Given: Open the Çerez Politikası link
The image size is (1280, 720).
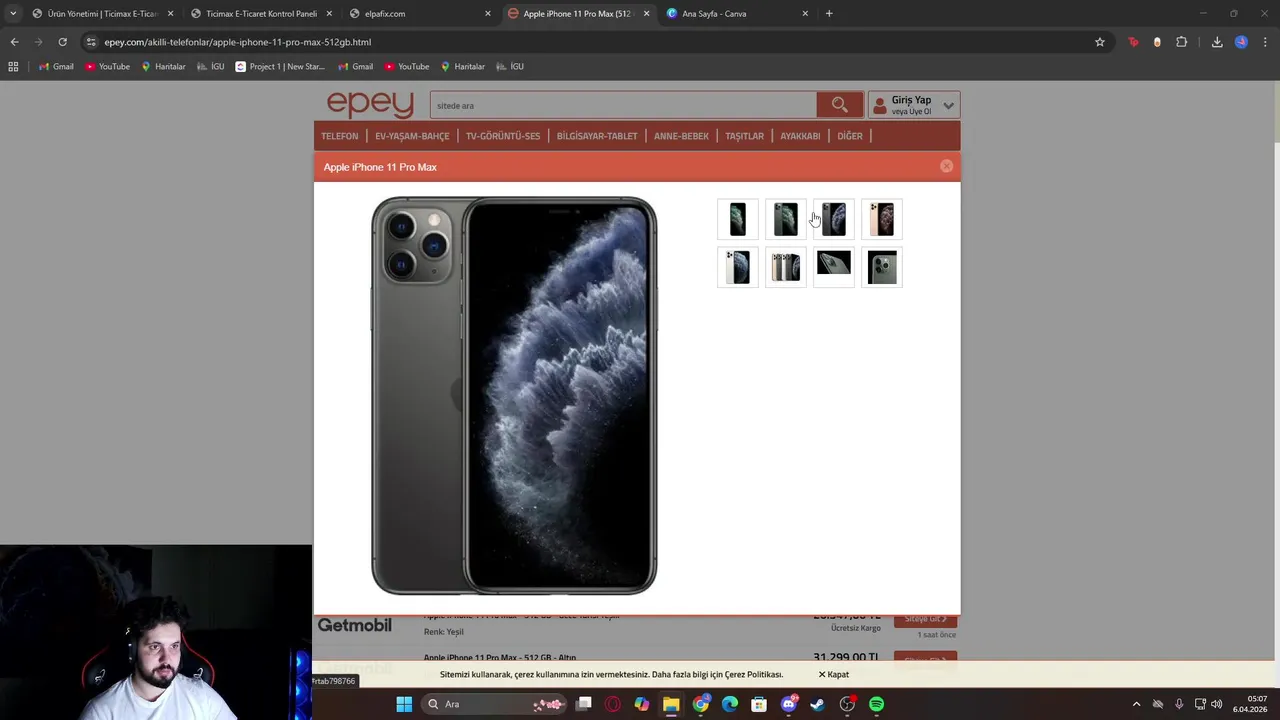Looking at the screenshot, I should (754, 674).
